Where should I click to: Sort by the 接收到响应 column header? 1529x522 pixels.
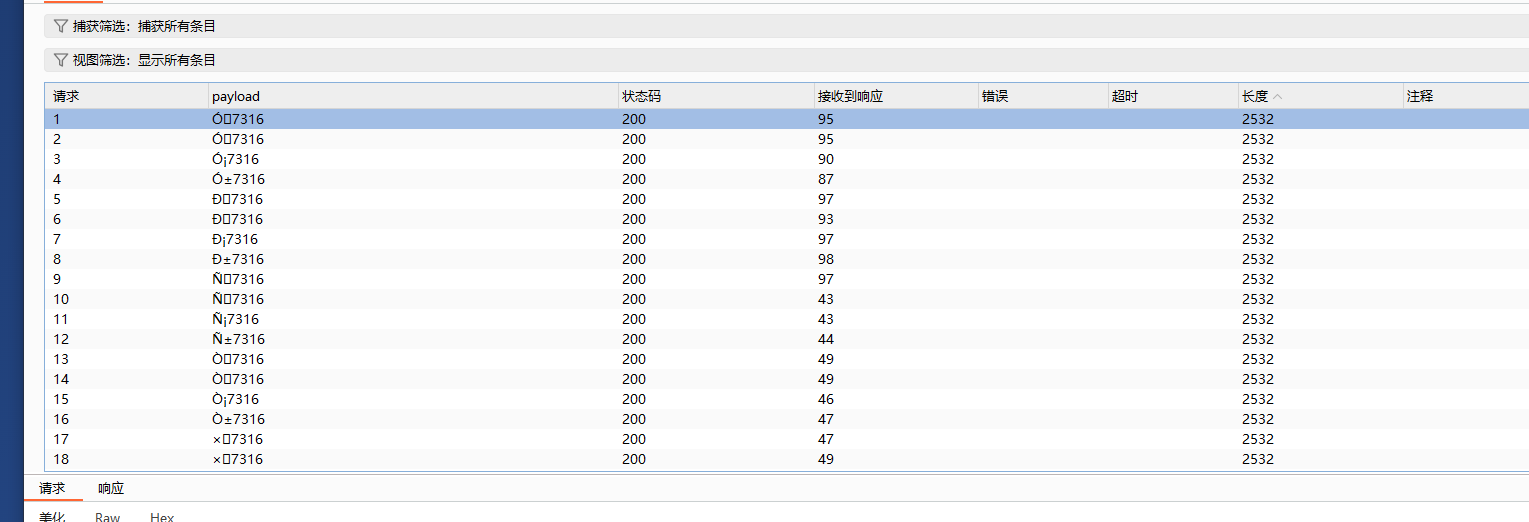pos(896,96)
